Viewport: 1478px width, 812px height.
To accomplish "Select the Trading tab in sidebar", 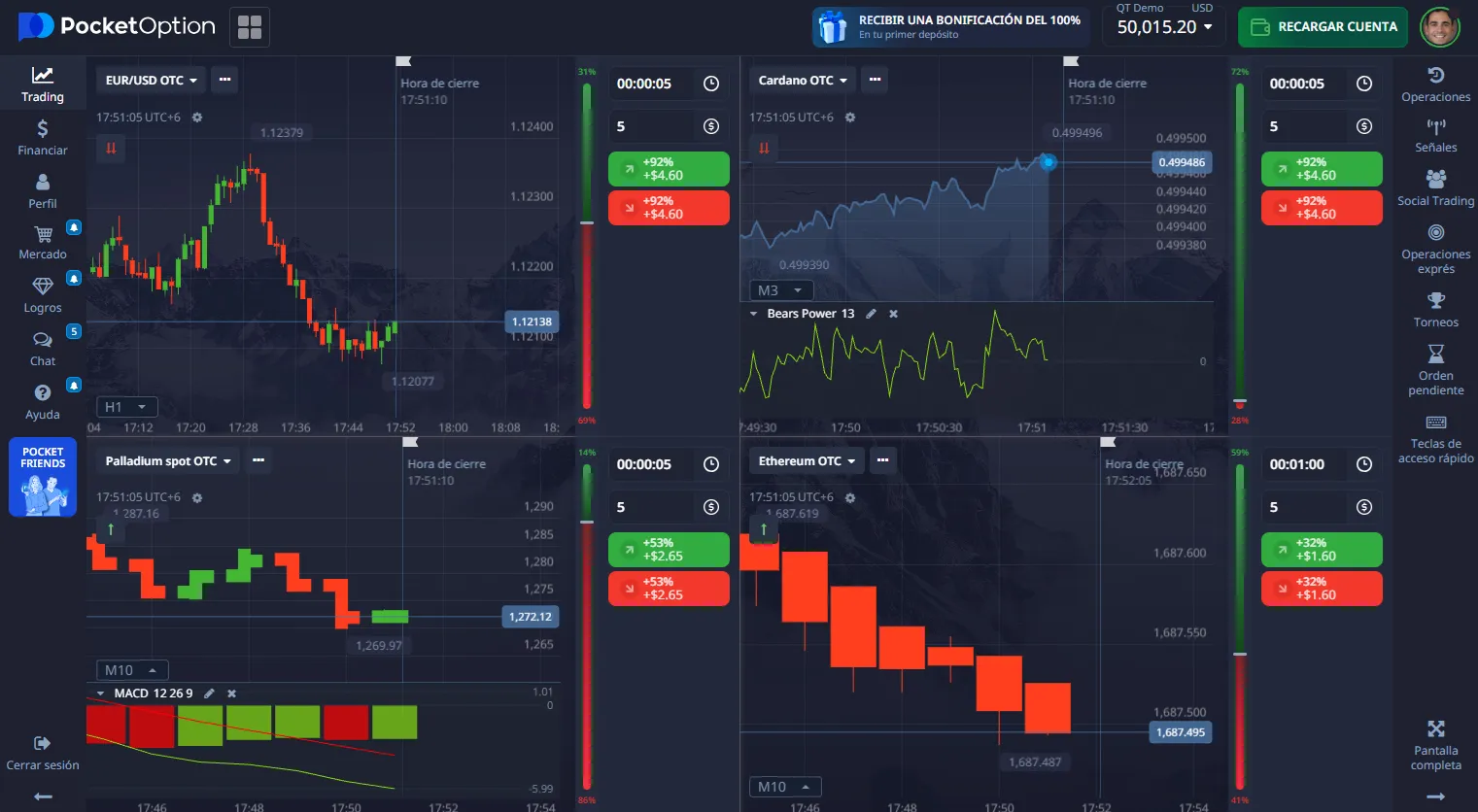I will click(43, 84).
